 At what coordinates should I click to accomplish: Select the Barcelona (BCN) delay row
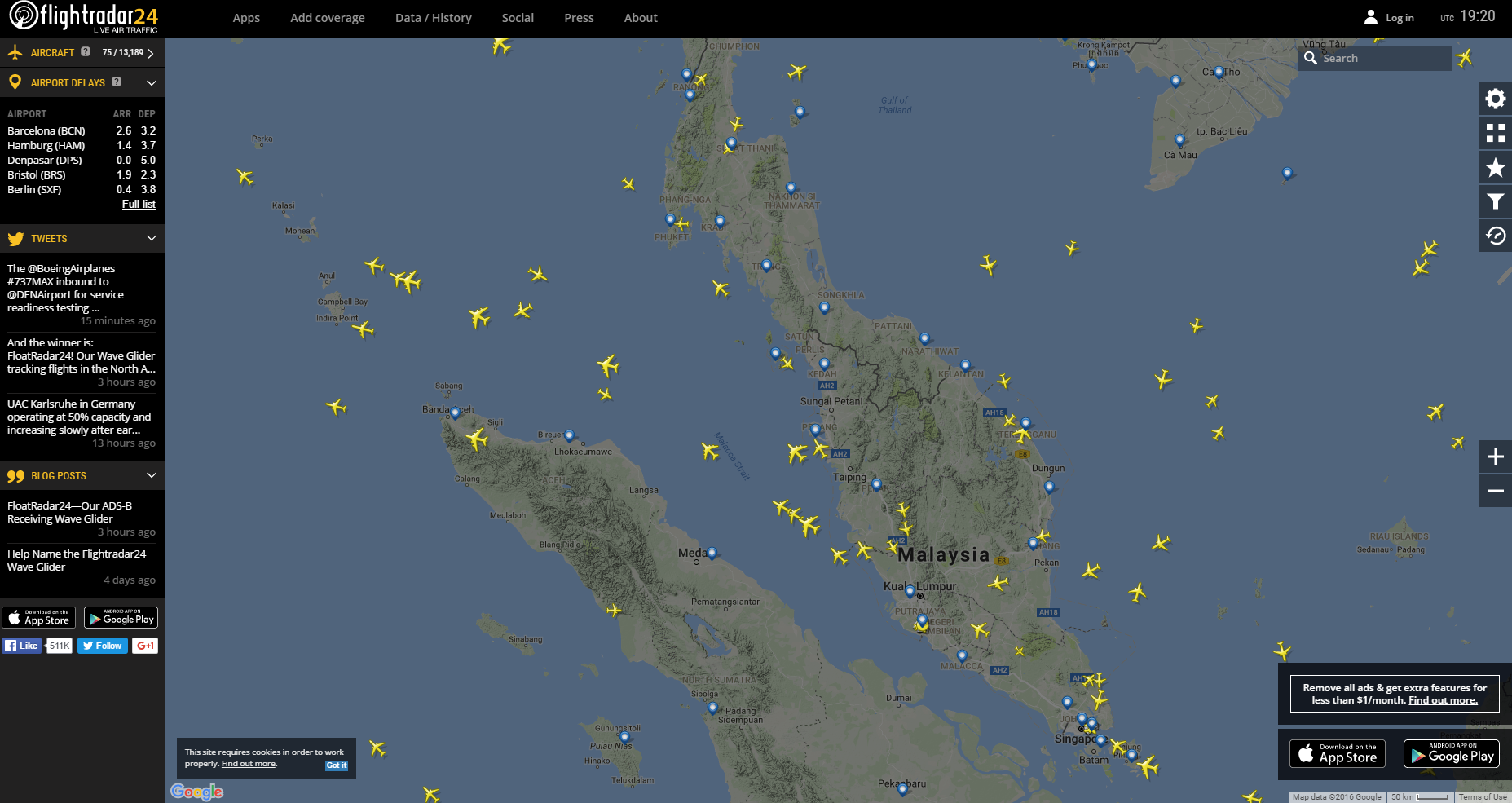82,130
